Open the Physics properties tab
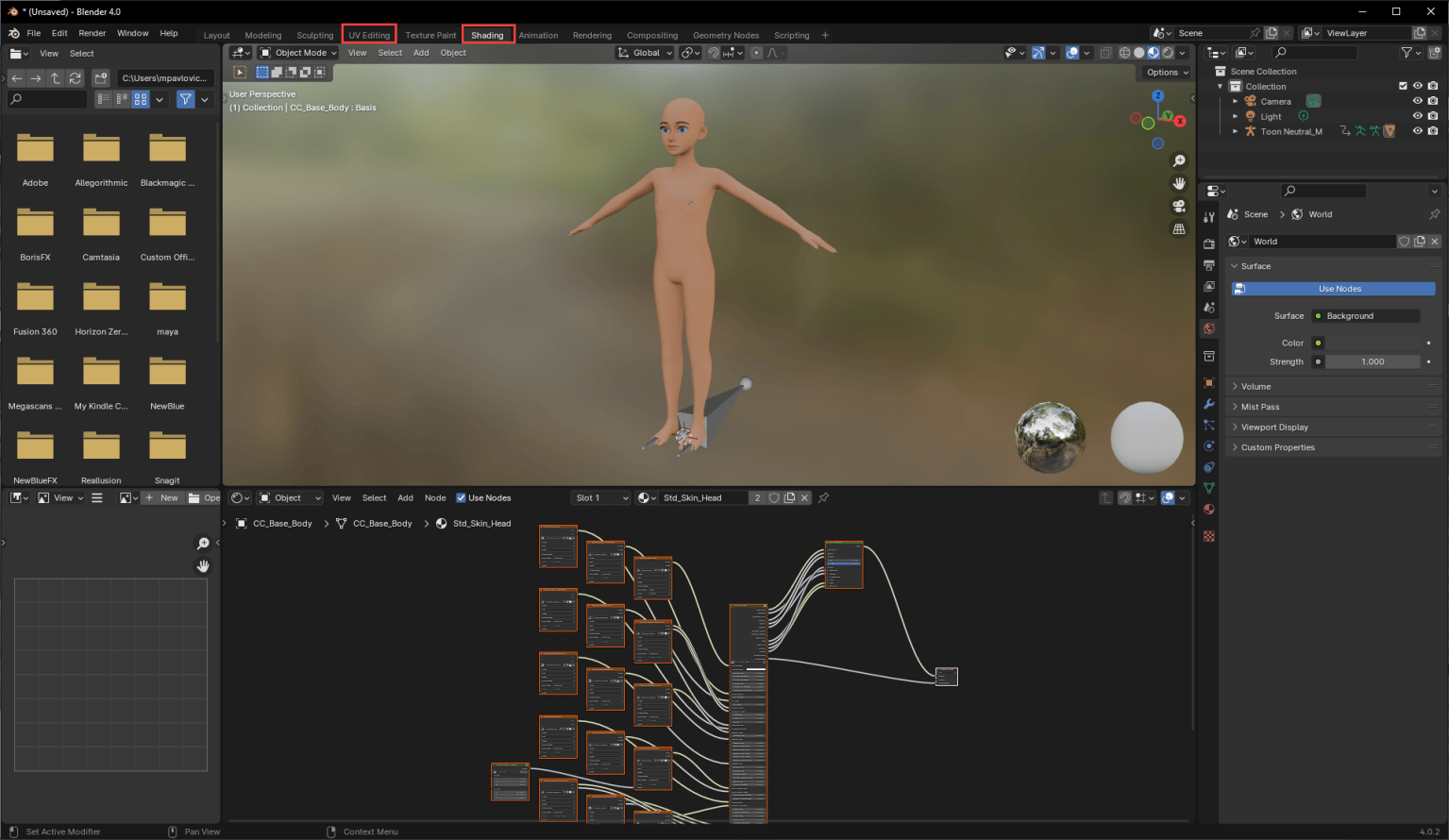This screenshot has width=1449, height=840. point(1208,445)
